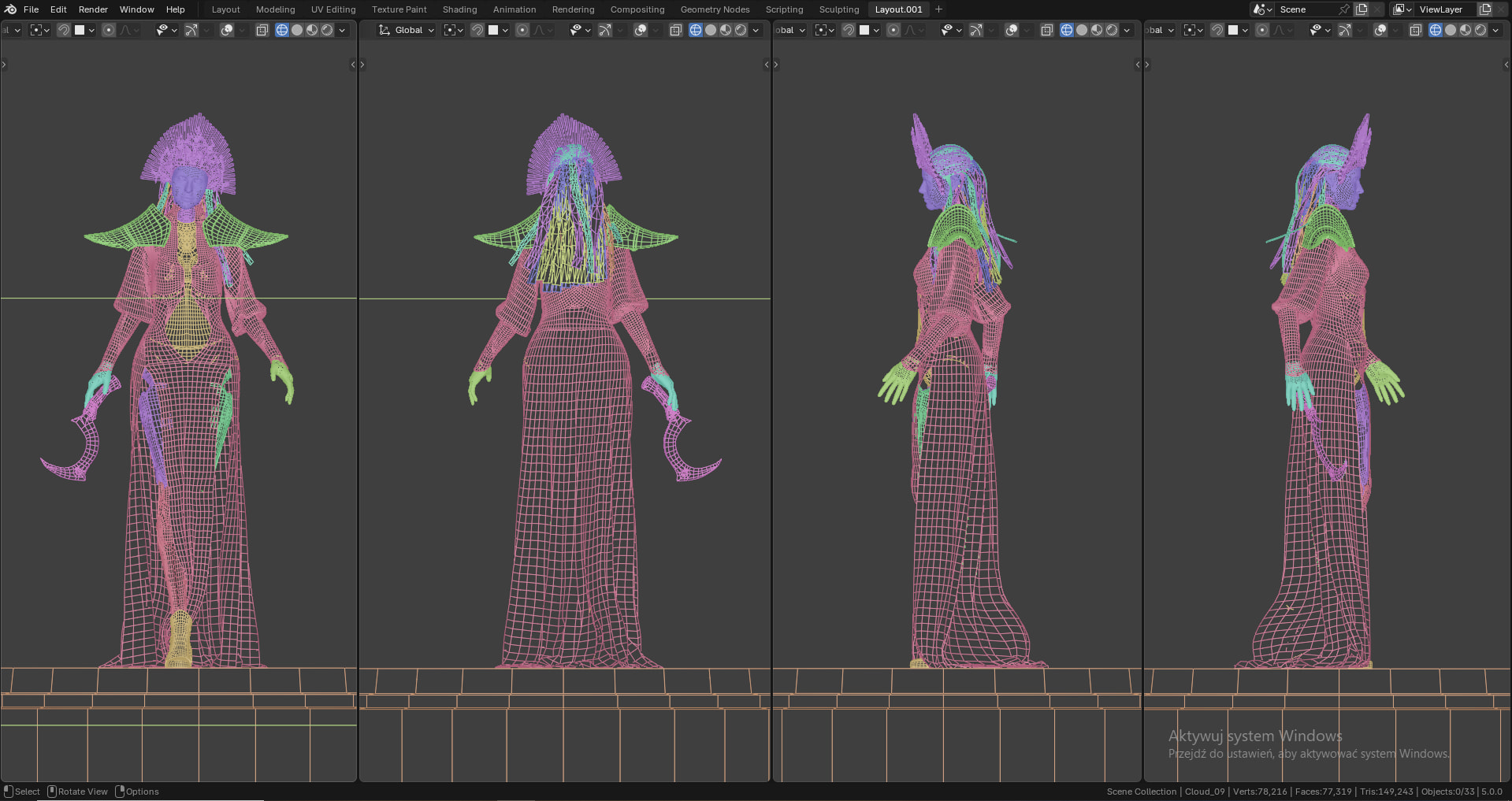Click the Blender logo menu icon
Image resolution: width=1512 pixels, height=801 pixels.
point(10,9)
